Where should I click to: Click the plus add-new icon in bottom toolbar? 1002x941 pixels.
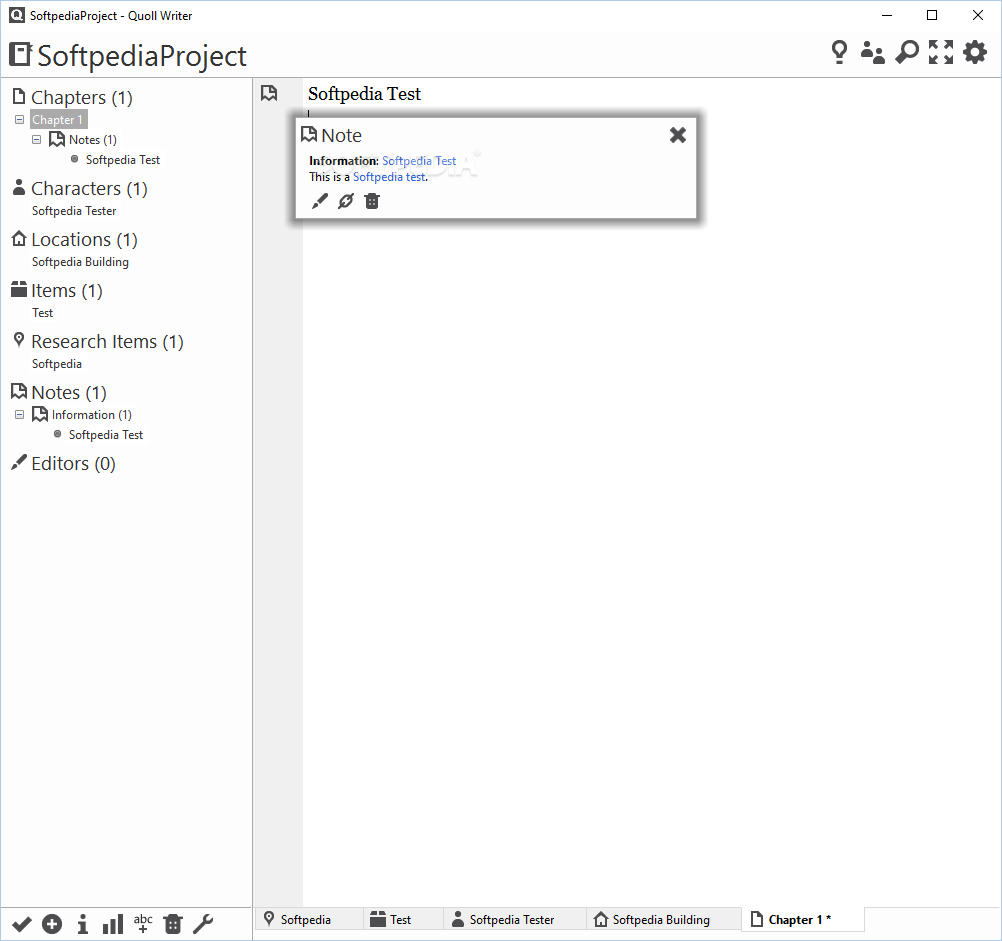[x=52, y=924]
